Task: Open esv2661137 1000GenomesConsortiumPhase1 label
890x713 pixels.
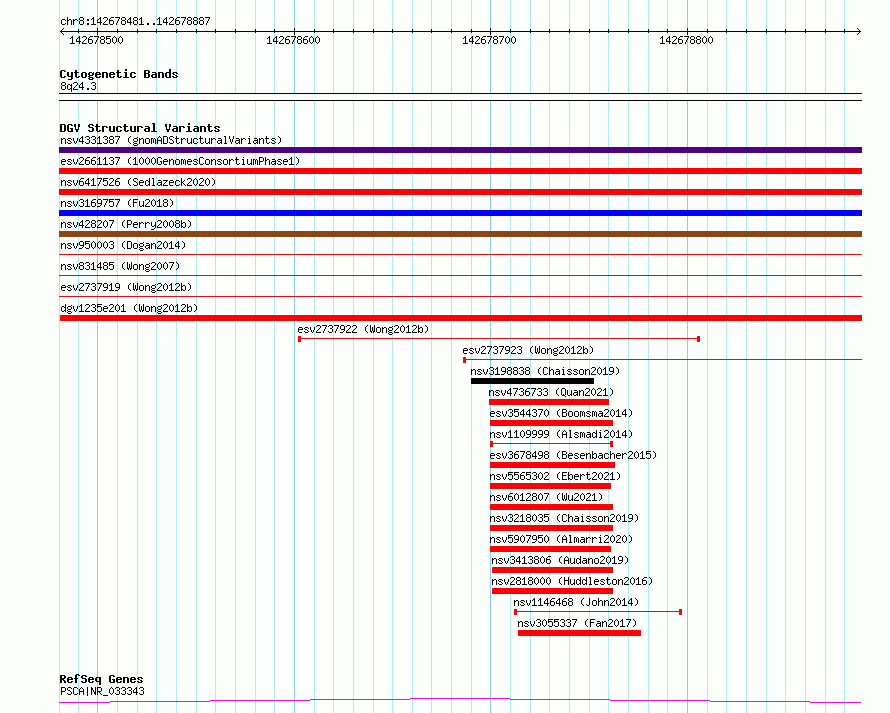Action: [x=180, y=161]
